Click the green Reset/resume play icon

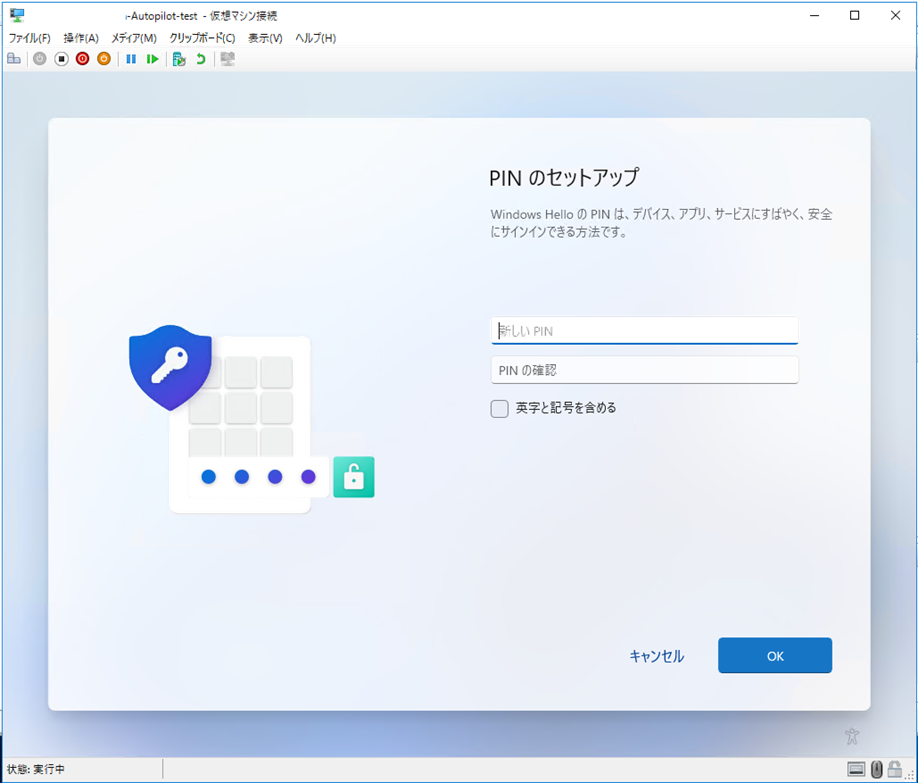point(152,59)
